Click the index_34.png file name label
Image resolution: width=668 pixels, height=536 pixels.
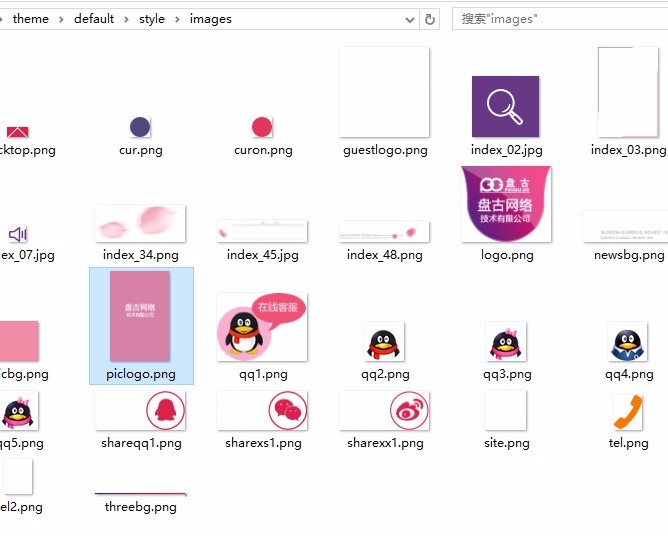141,255
